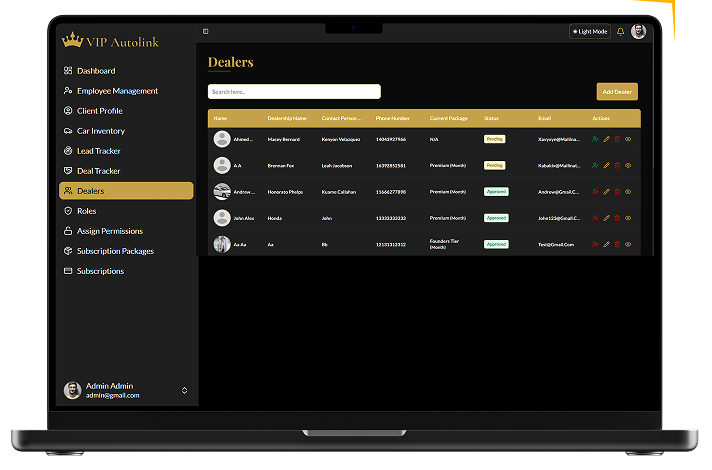The image size is (712, 470).
Task: Edit the Aa Aa dealer with pencil icon
Action: (606, 244)
